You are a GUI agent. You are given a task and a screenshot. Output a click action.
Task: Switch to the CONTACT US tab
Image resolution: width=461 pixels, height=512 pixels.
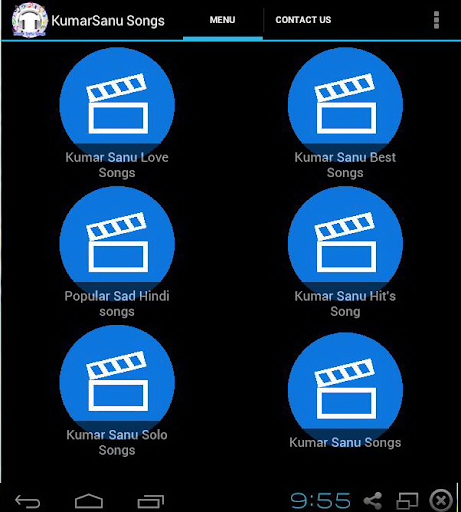303,20
